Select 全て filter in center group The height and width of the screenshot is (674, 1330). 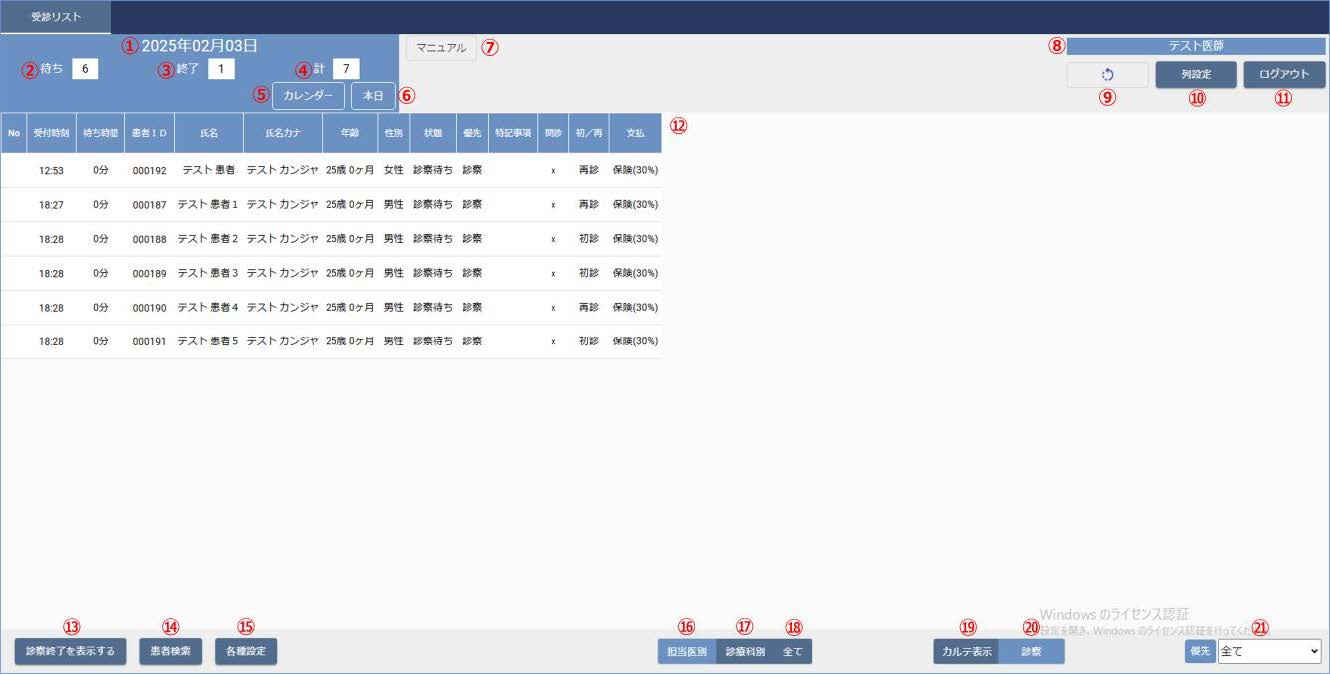pyautogui.click(x=793, y=652)
